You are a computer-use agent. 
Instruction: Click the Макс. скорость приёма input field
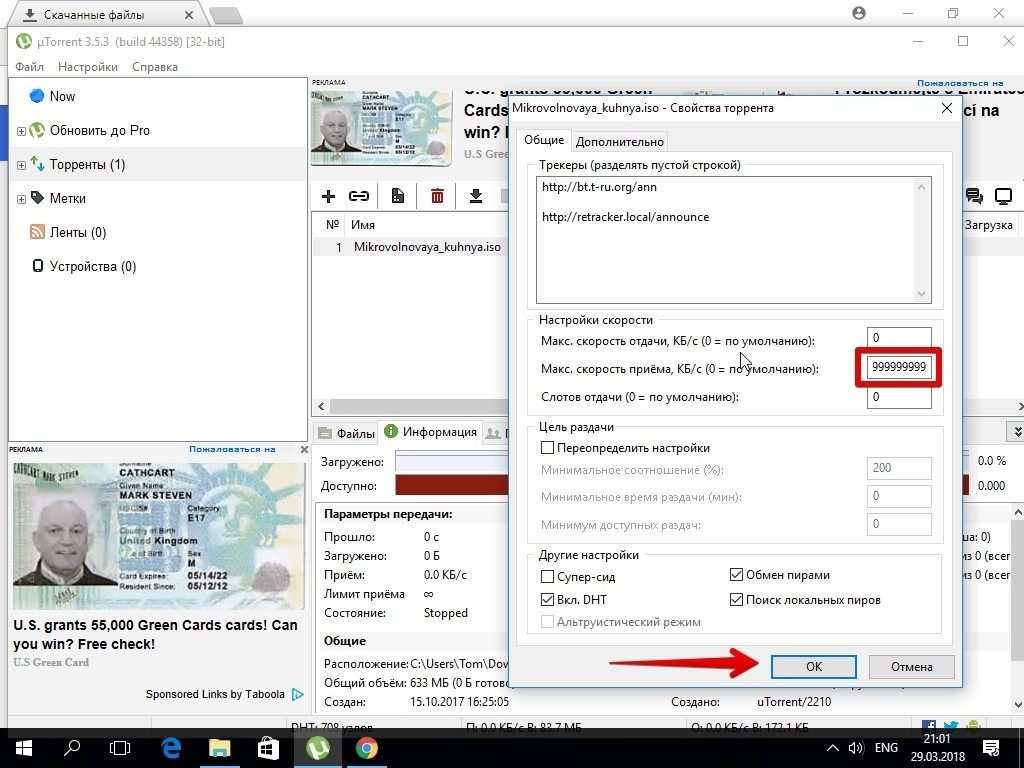click(x=899, y=367)
